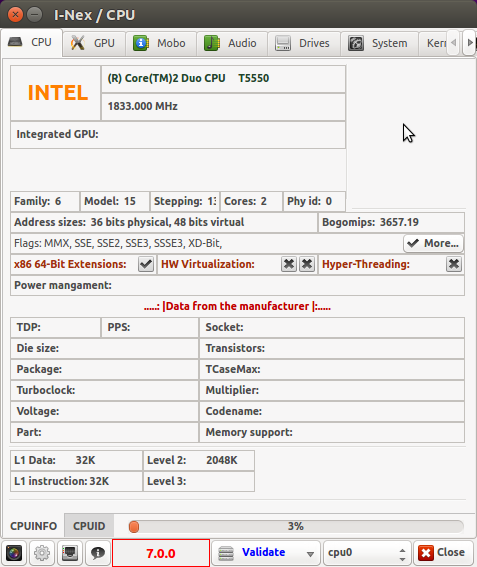
Task: Click the 'Model: 15' field
Action: pyautogui.click(x=115, y=201)
